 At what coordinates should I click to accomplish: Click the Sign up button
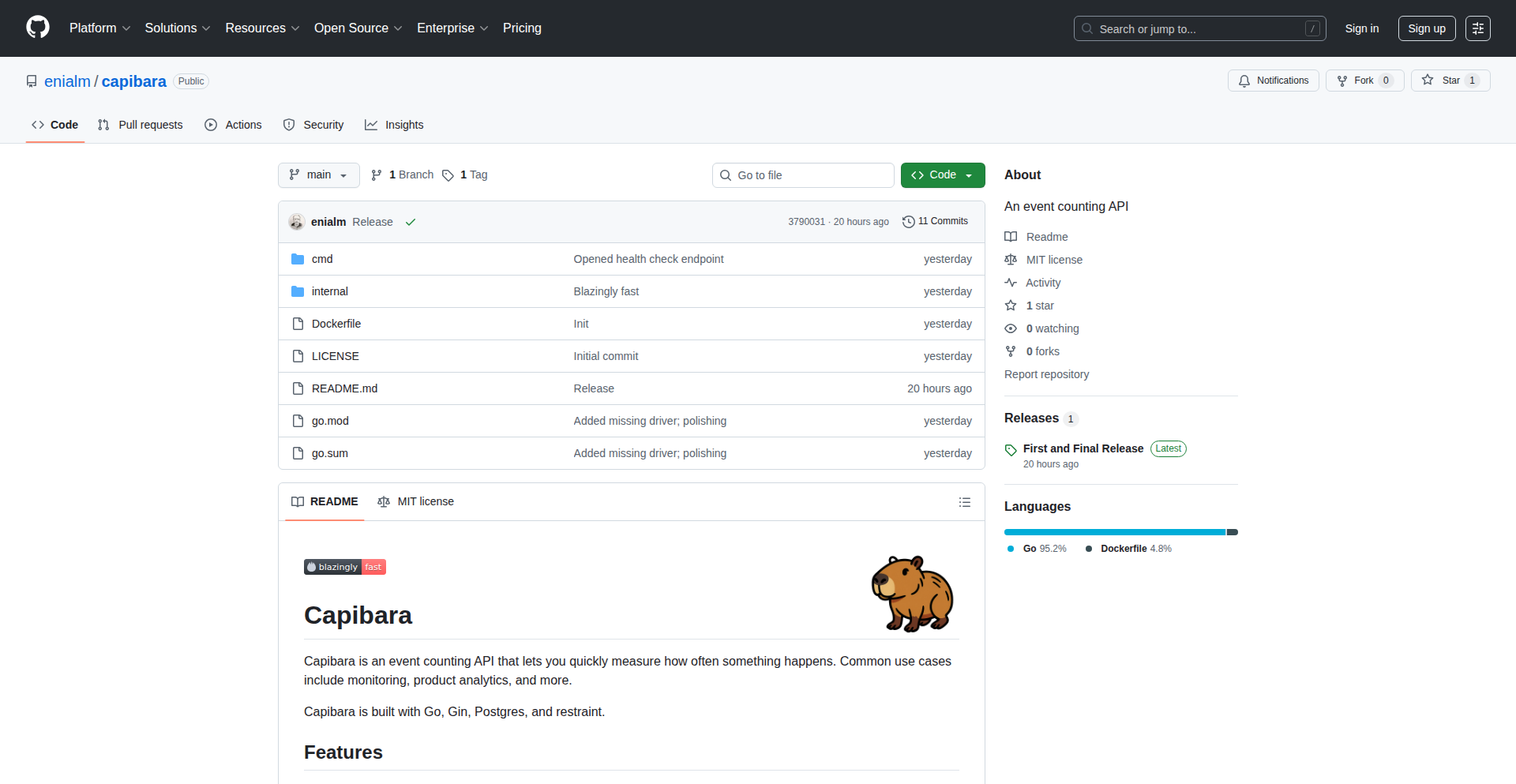[x=1426, y=28]
